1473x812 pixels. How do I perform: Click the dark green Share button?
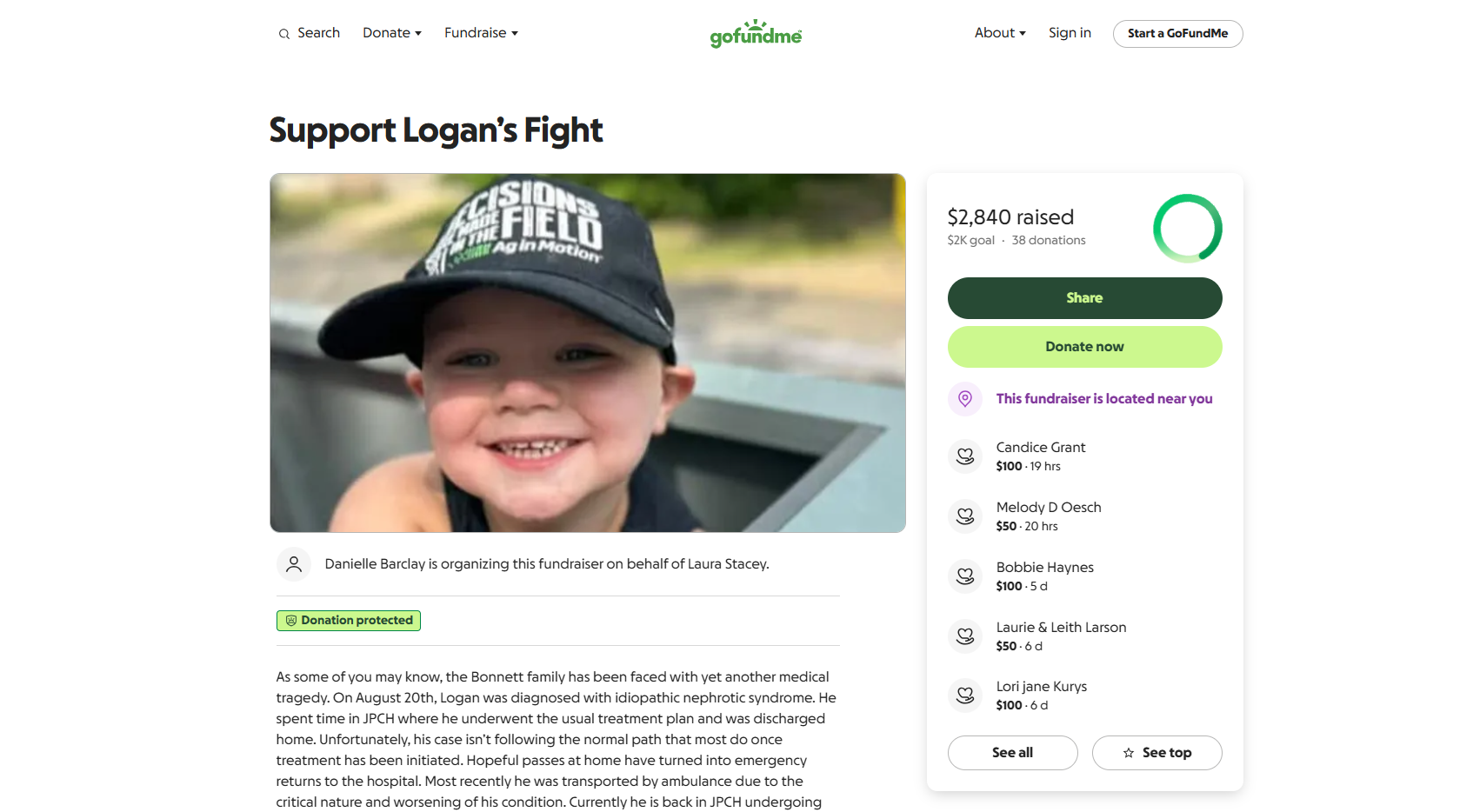coord(1085,298)
